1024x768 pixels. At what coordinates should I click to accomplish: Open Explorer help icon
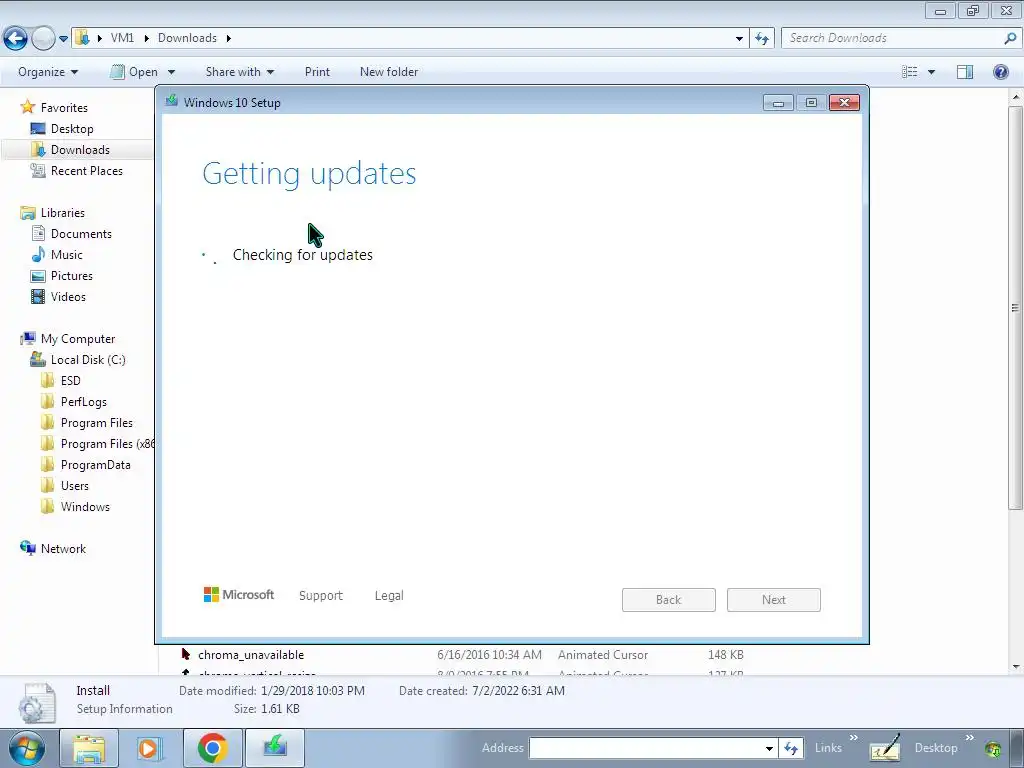coord(1000,72)
